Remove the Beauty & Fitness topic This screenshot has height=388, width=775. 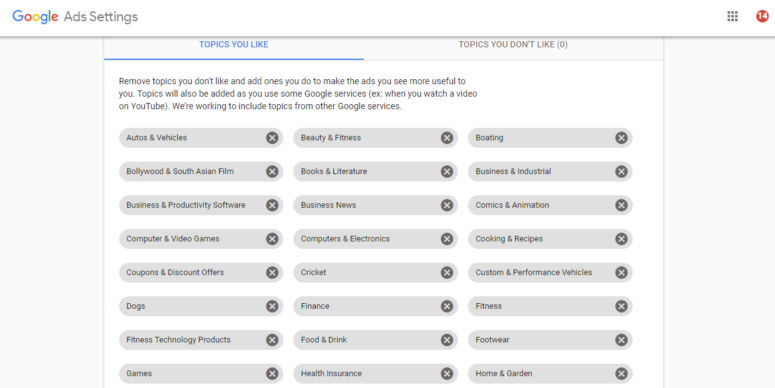(447, 138)
